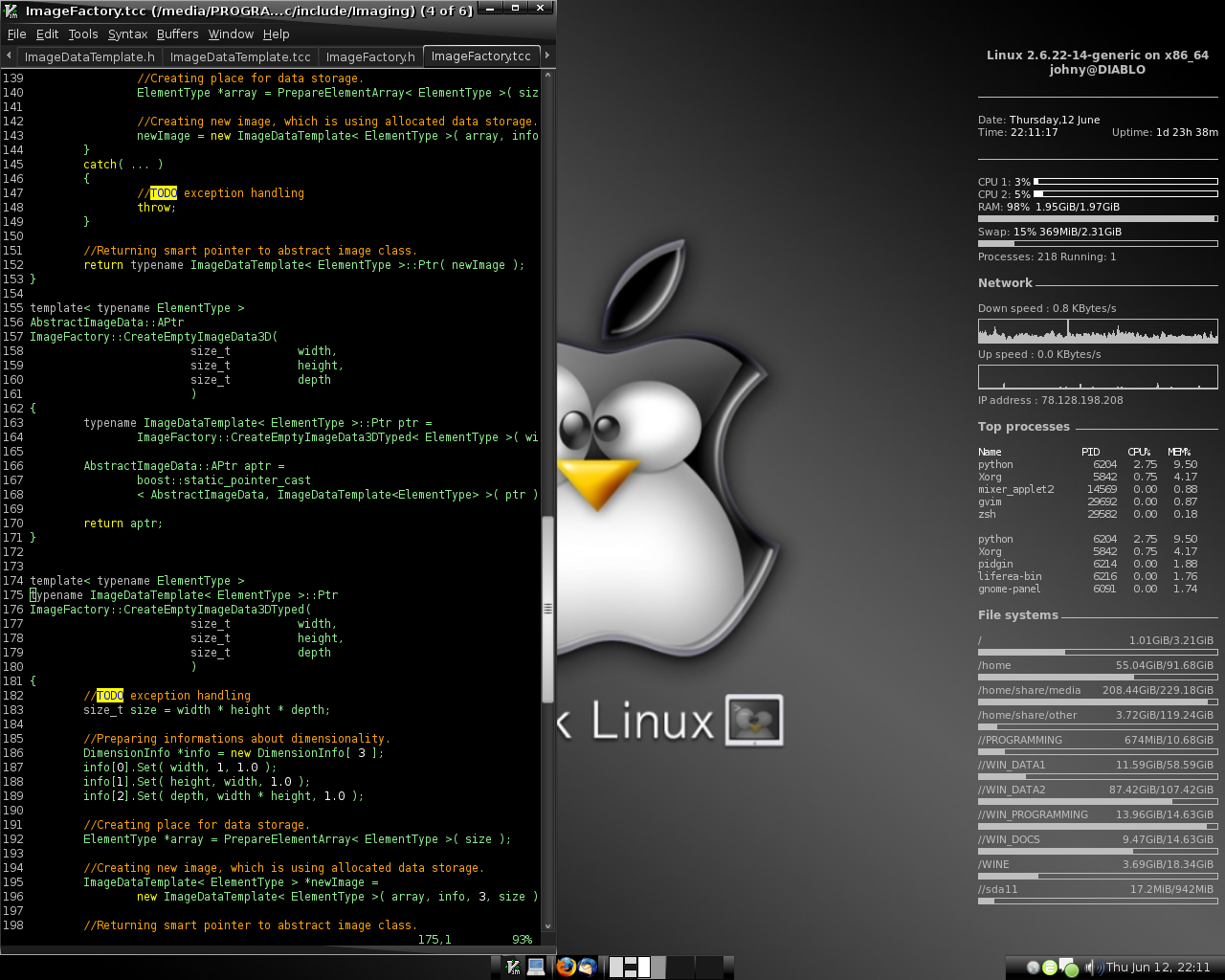Click the CPU 1 usage bar
The height and width of the screenshot is (980, 1225).
pyautogui.click(x=1125, y=181)
